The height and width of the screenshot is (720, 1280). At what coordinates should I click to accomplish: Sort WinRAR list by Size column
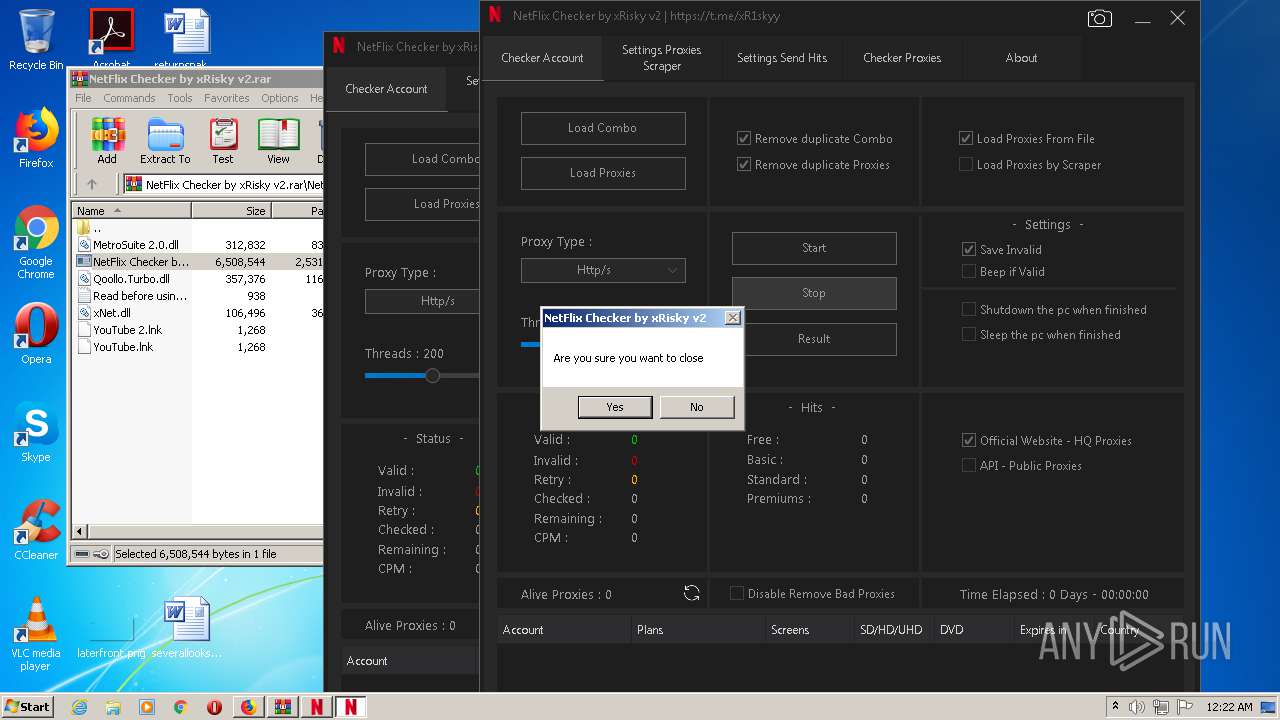[231, 211]
